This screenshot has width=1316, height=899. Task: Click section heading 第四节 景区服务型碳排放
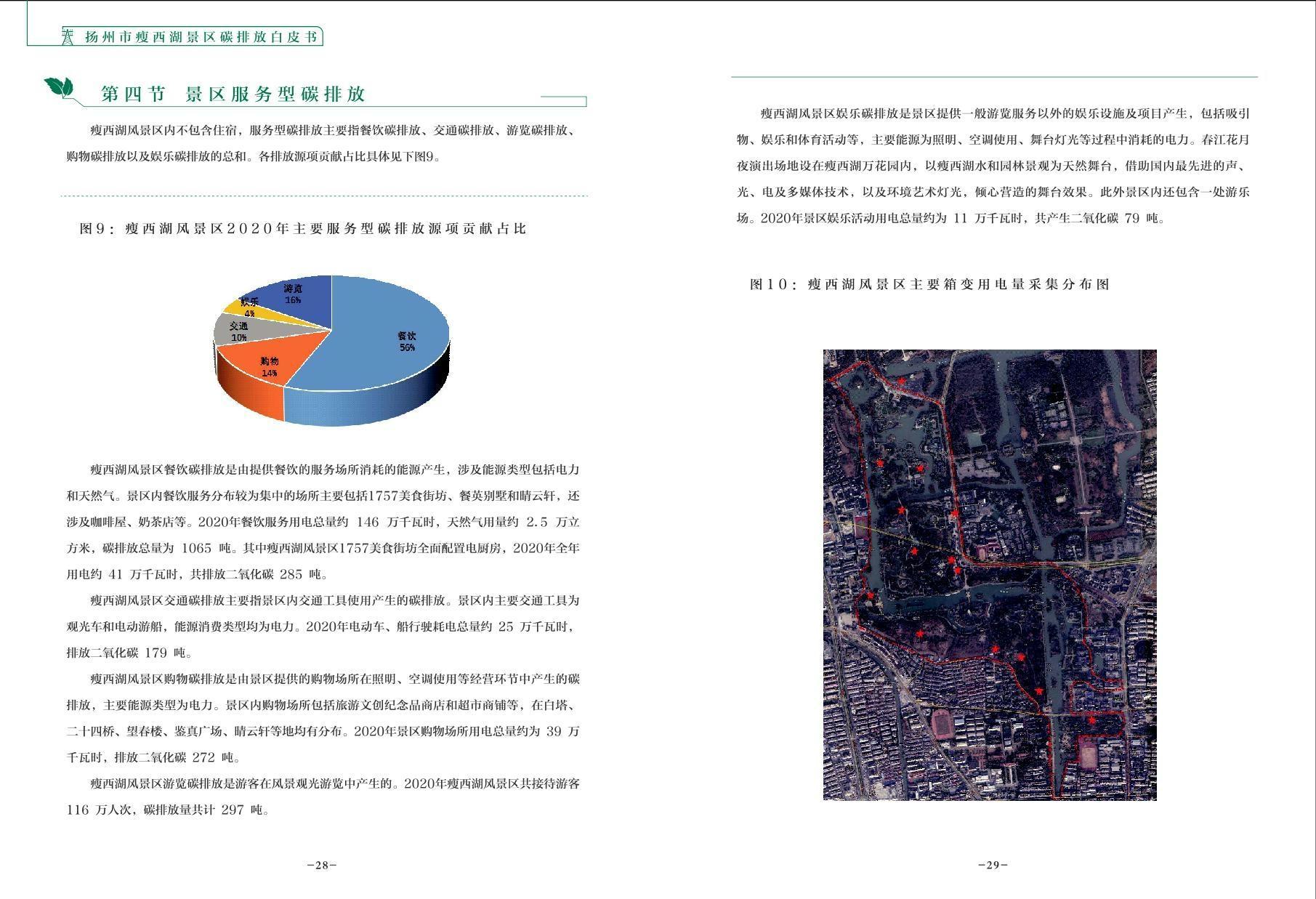(233, 94)
